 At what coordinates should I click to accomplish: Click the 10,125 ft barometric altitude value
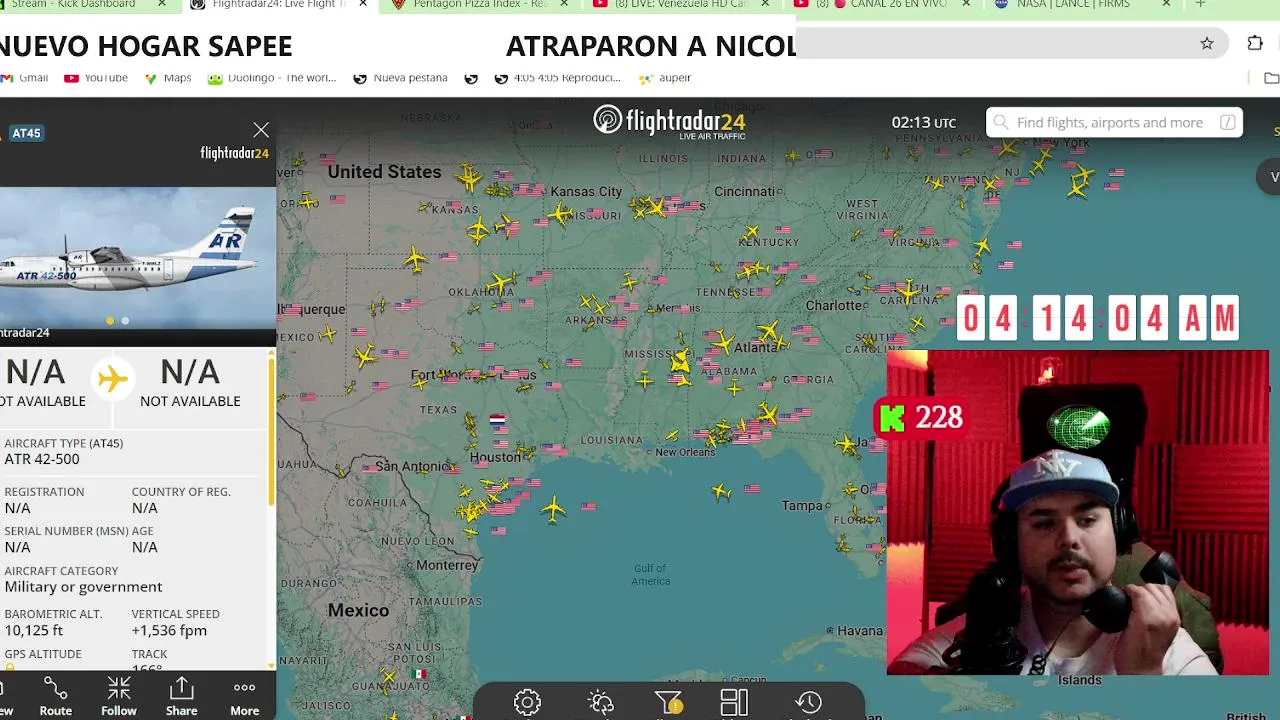[x=33, y=630]
